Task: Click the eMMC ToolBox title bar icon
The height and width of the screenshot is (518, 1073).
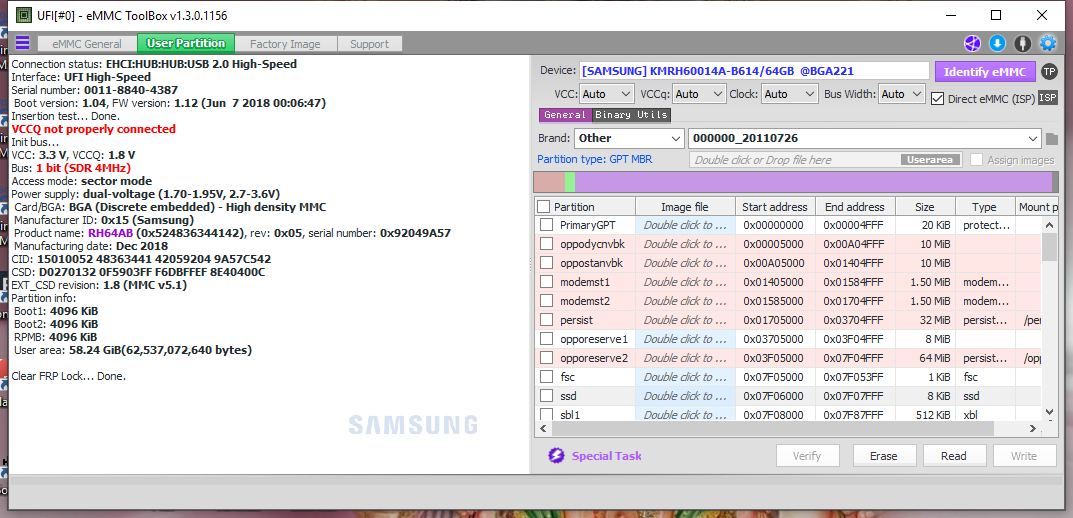Action: [23, 14]
